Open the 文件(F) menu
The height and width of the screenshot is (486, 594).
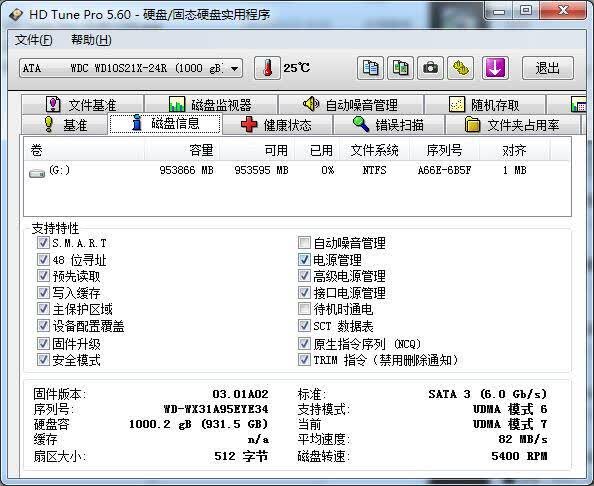pos(33,40)
